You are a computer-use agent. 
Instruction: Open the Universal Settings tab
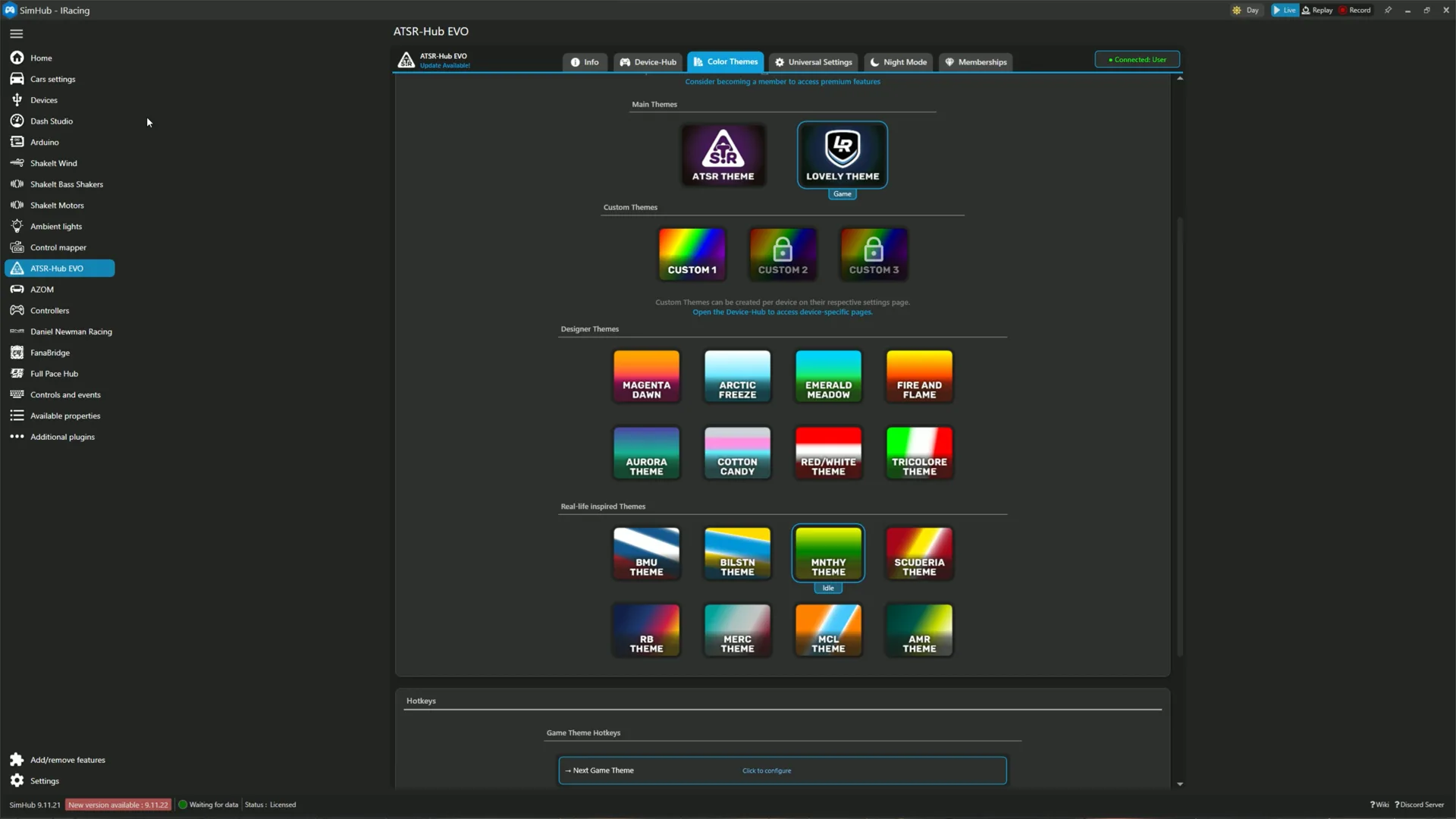(814, 62)
